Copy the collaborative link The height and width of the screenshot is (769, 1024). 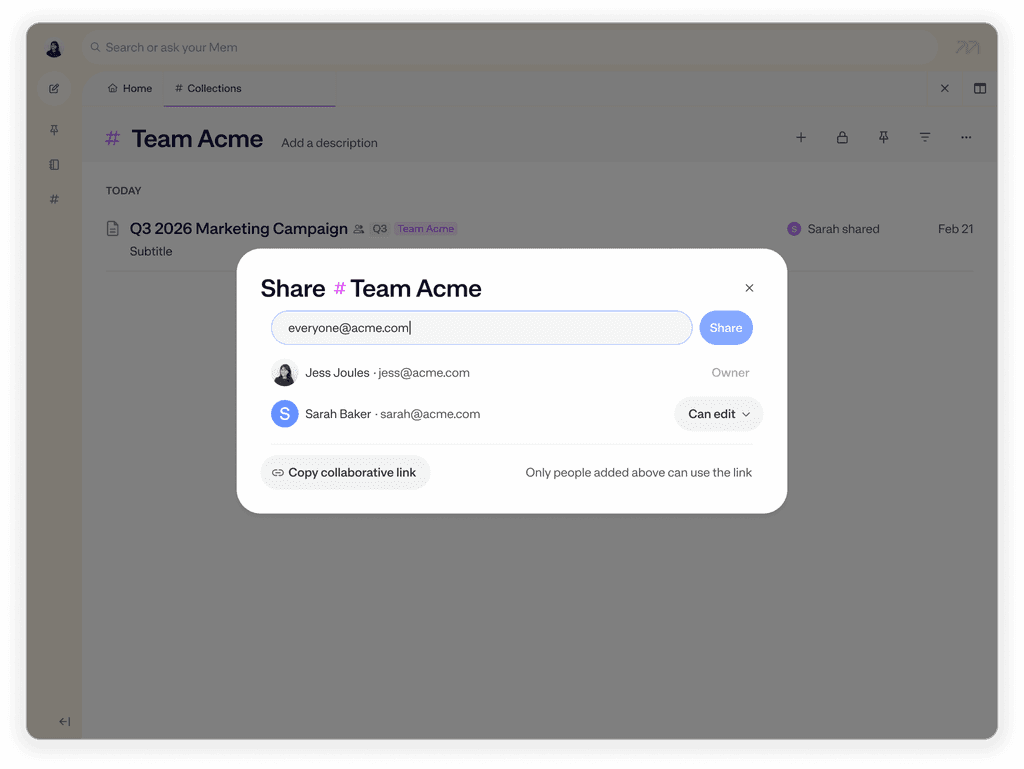[345, 473]
